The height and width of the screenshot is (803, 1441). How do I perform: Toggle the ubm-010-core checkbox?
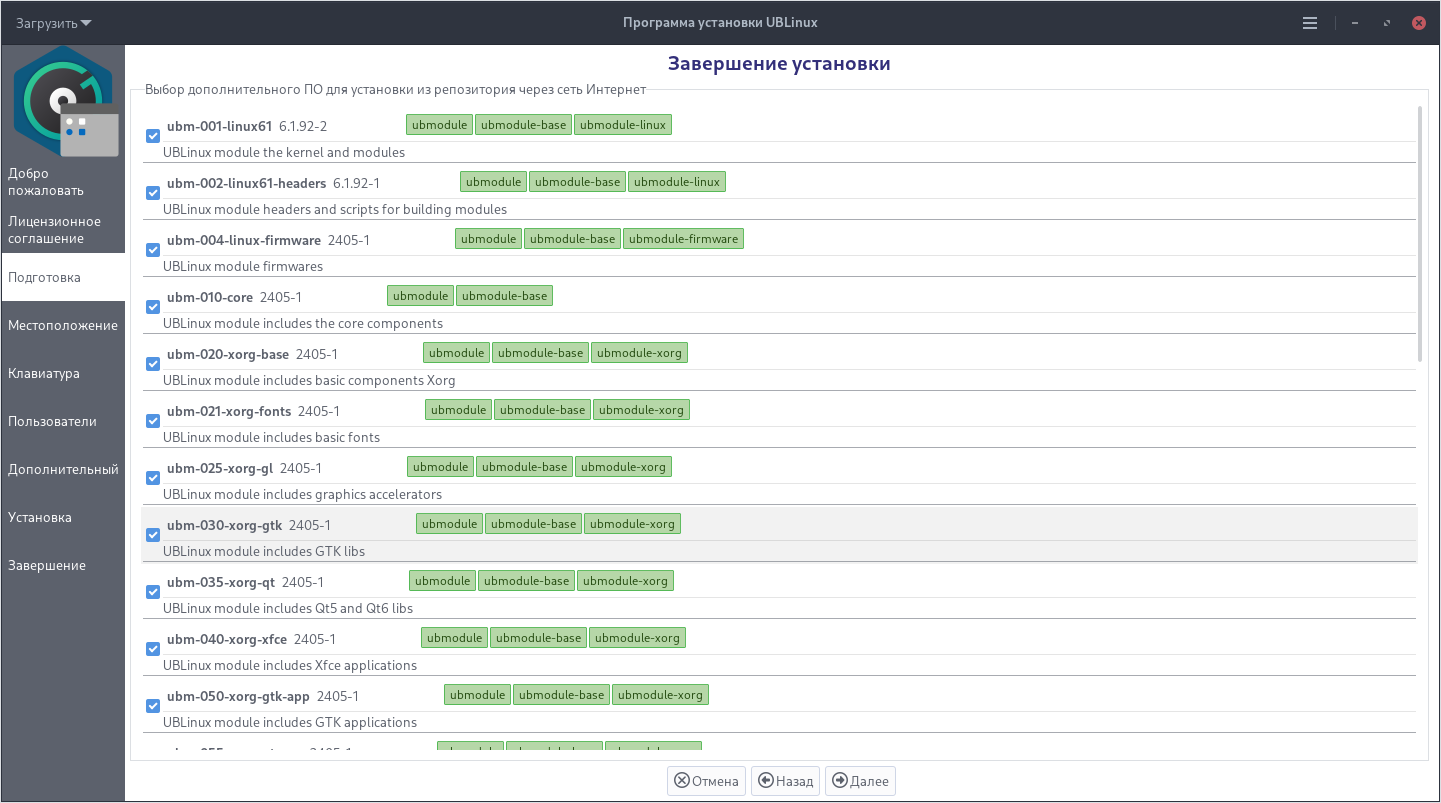point(153,307)
